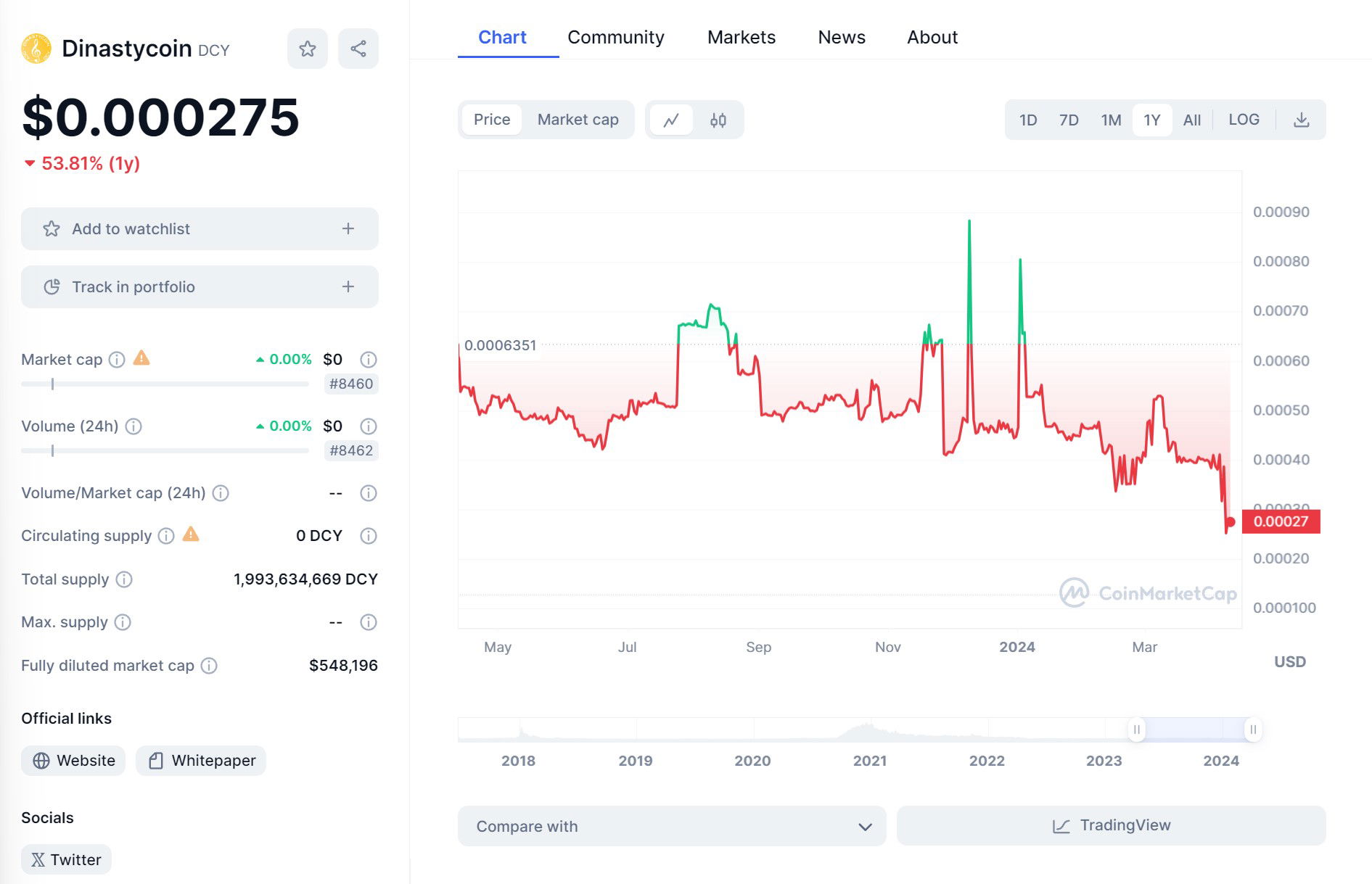Image resolution: width=1372 pixels, height=884 pixels.
Task: Switch to candlestick chart icon
Action: pyautogui.click(x=718, y=120)
